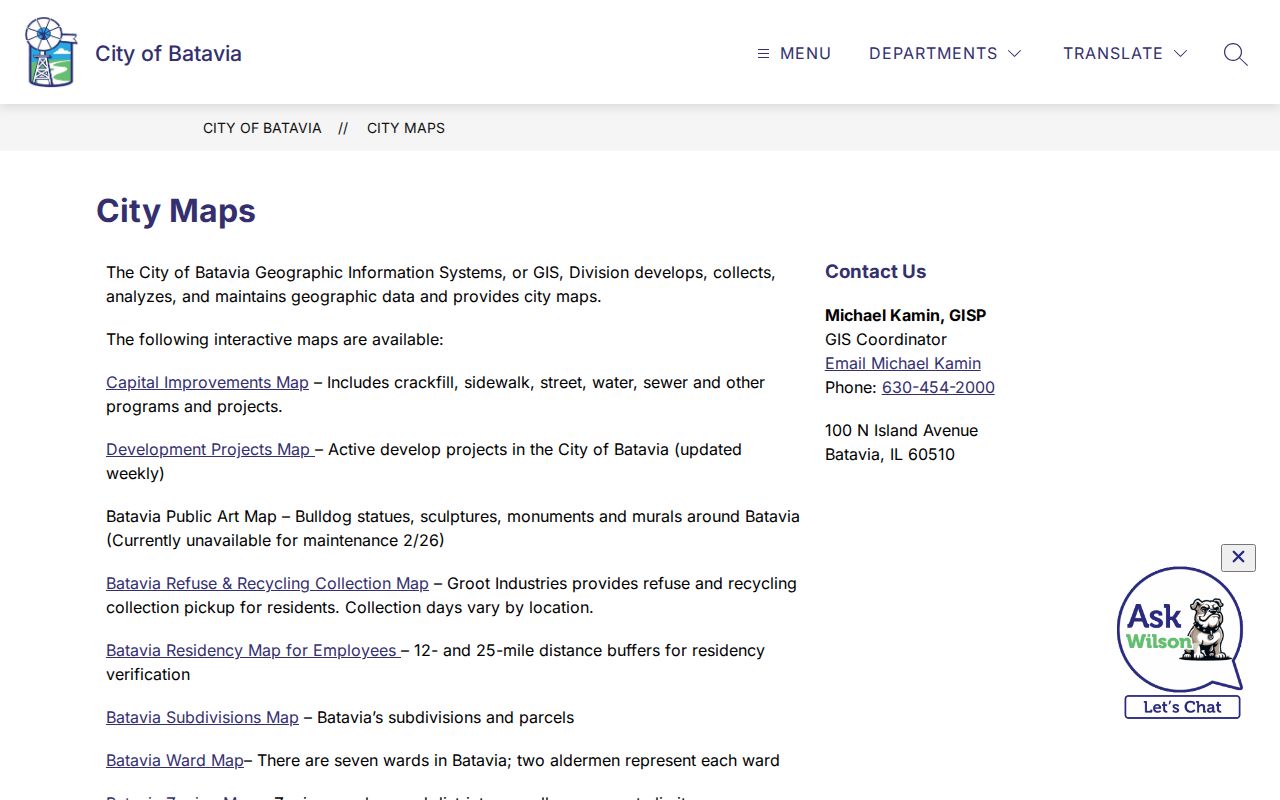1280x800 pixels.
Task: Click the Contact Us heading
Action: [x=875, y=272]
